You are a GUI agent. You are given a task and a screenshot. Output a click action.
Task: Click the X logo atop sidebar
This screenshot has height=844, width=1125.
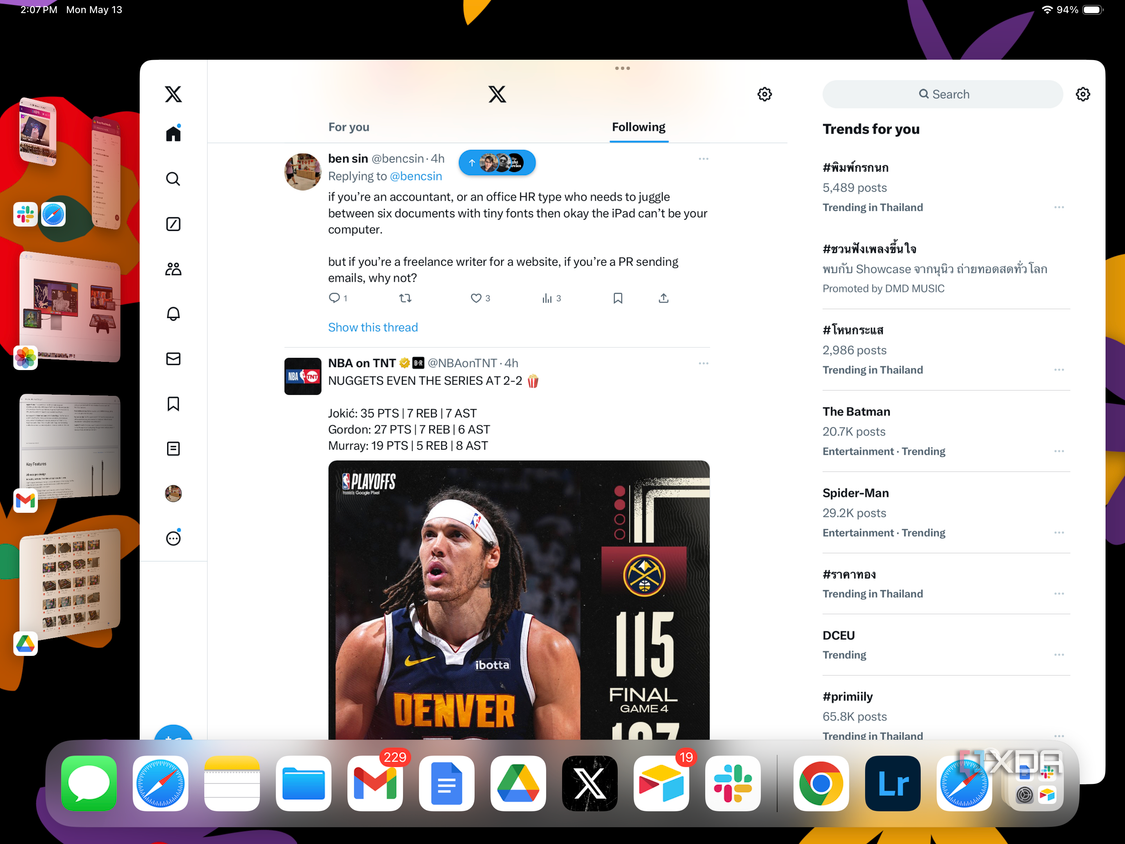click(x=173, y=94)
